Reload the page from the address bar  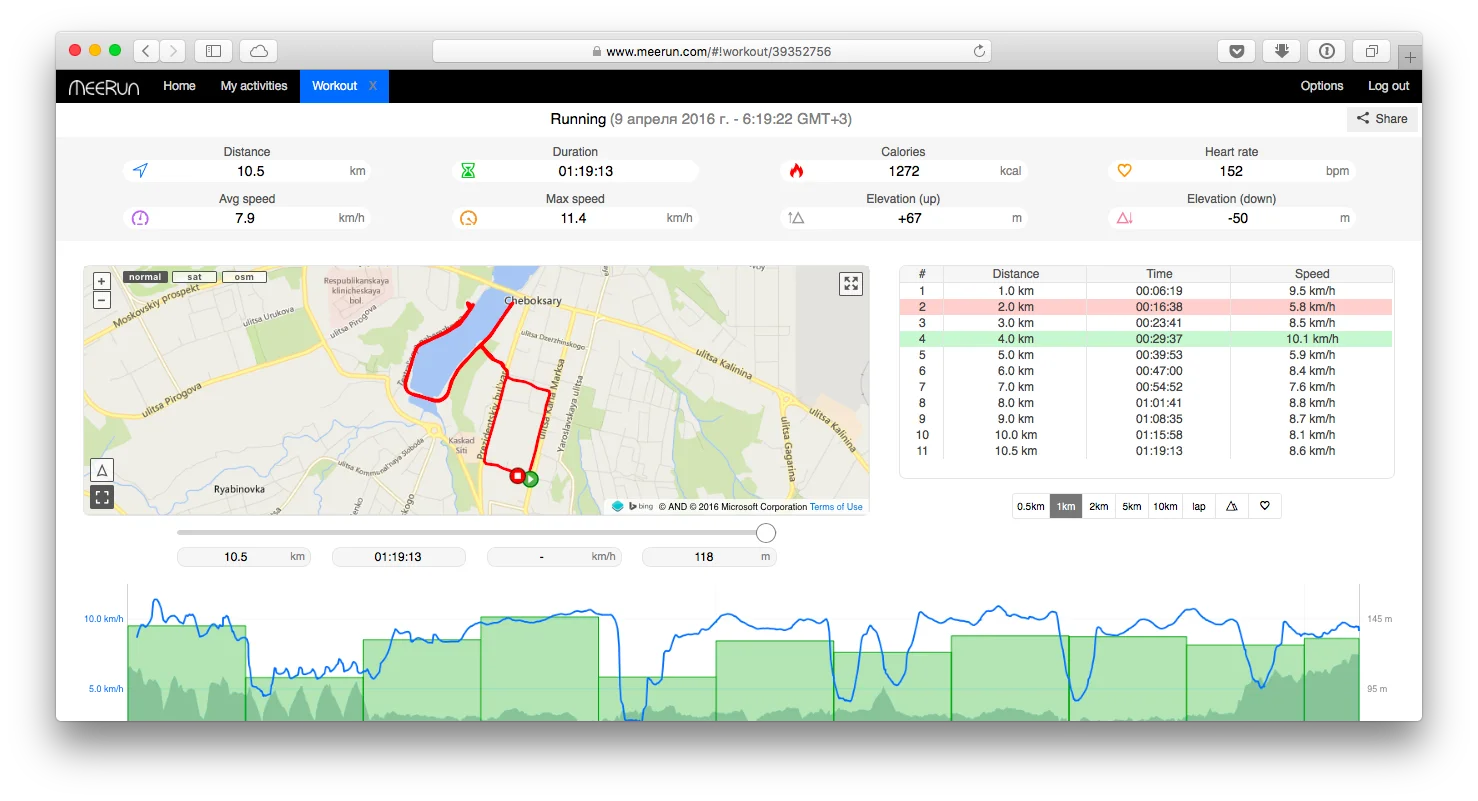click(979, 51)
